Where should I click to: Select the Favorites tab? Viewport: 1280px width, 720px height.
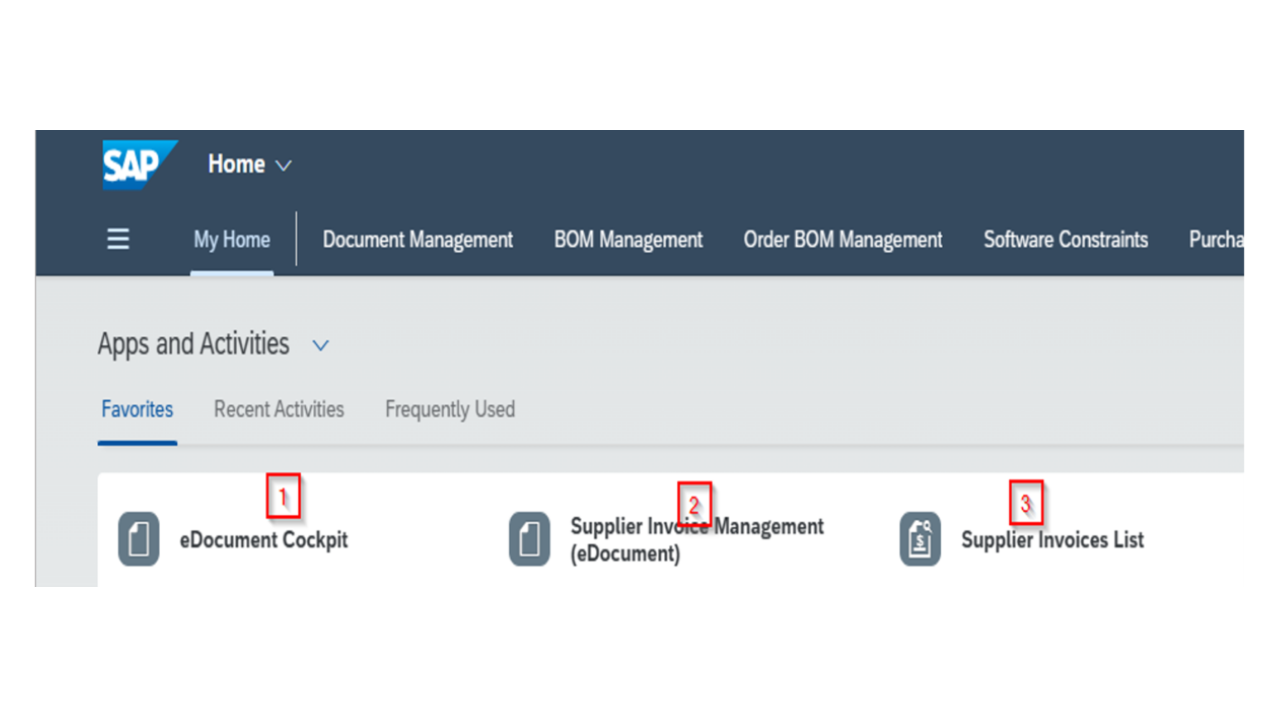pos(137,409)
